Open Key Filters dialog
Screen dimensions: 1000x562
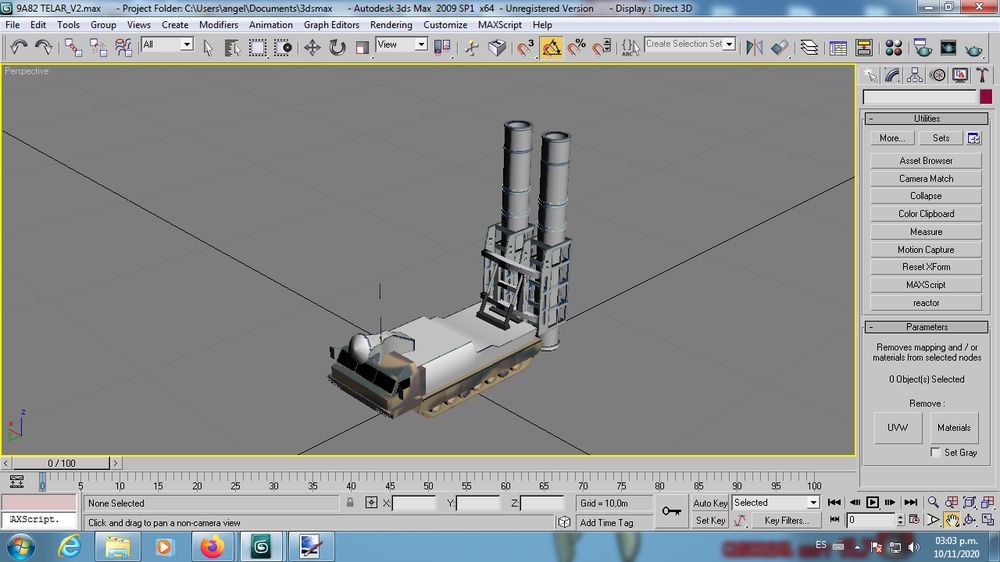(x=786, y=521)
